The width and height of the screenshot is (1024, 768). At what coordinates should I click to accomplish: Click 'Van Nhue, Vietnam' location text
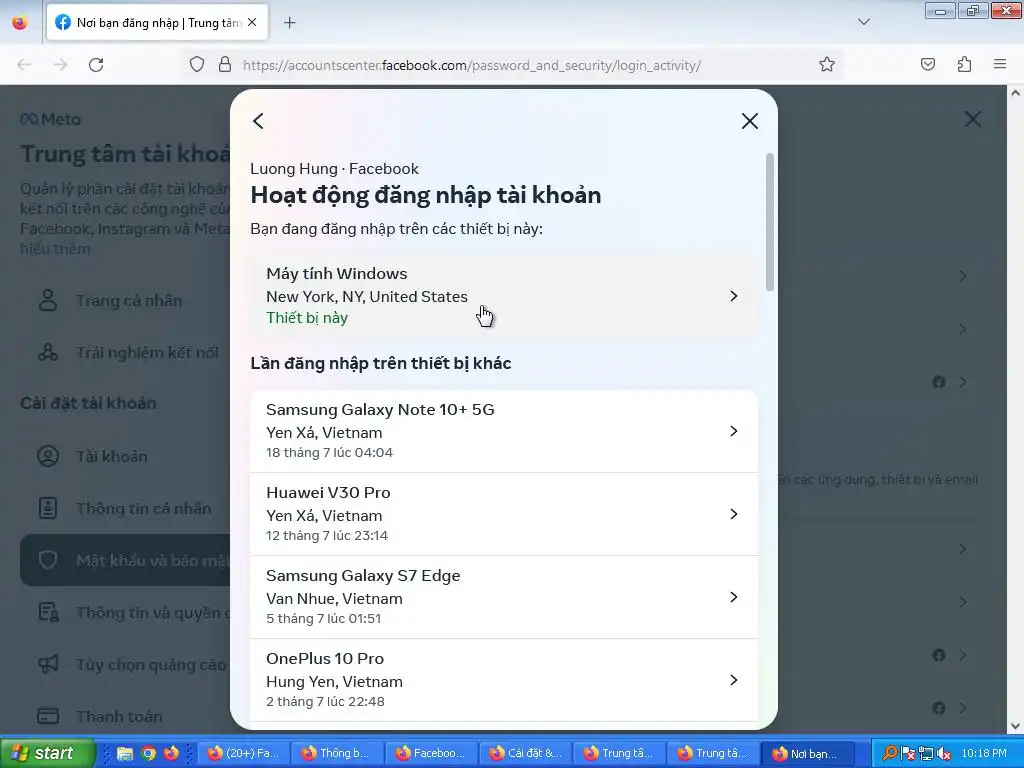coord(334,599)
